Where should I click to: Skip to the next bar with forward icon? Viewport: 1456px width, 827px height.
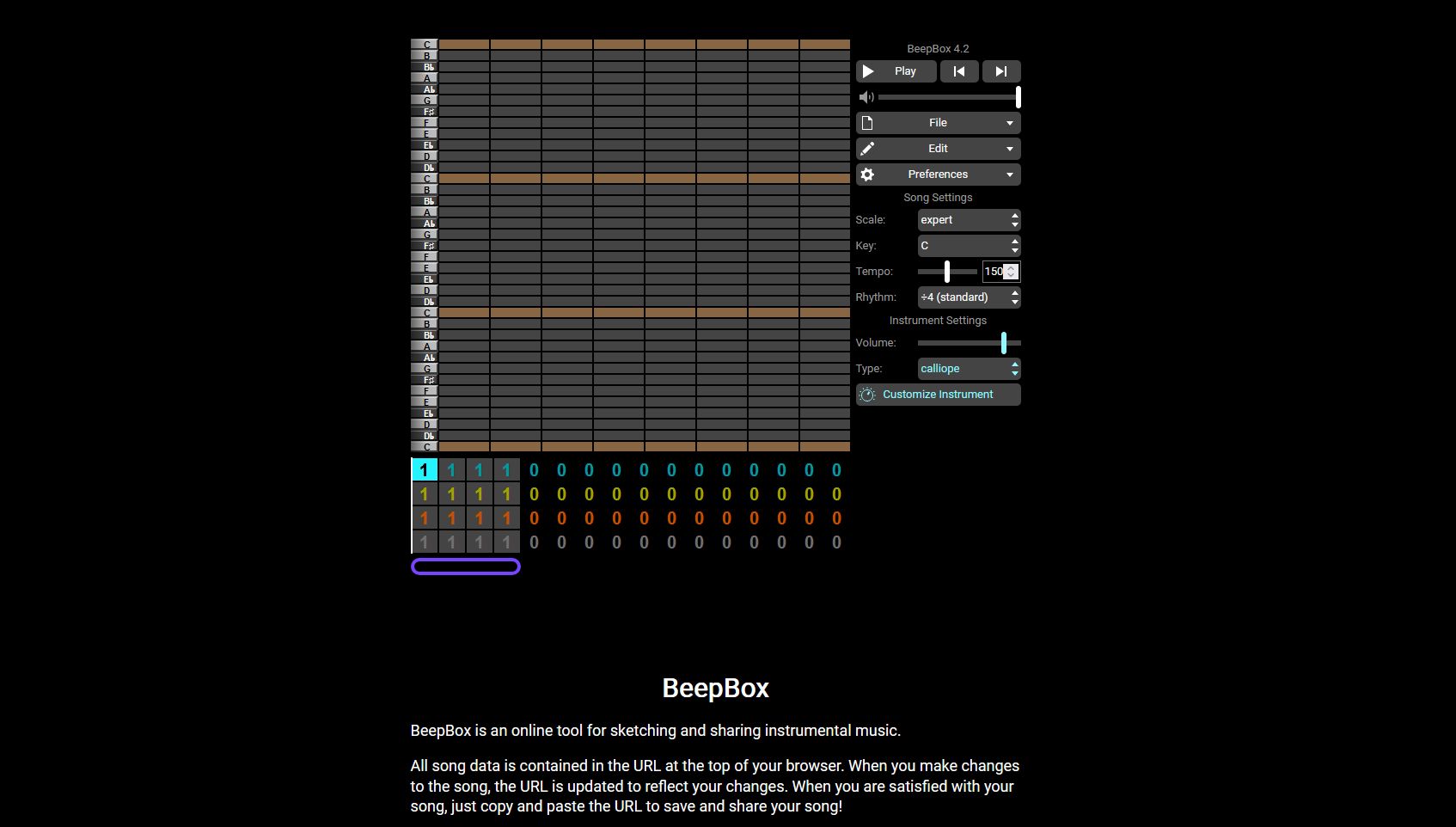[1001, 71]
